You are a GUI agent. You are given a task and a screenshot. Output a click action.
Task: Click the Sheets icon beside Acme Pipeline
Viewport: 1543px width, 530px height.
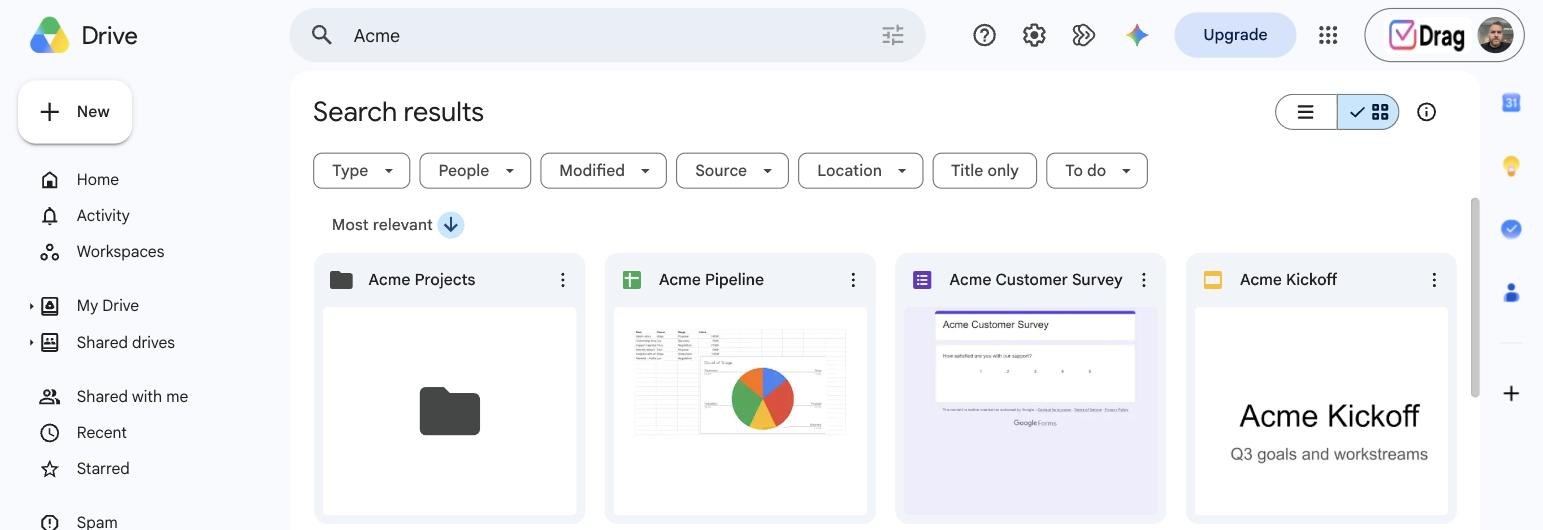click(632, 280)
